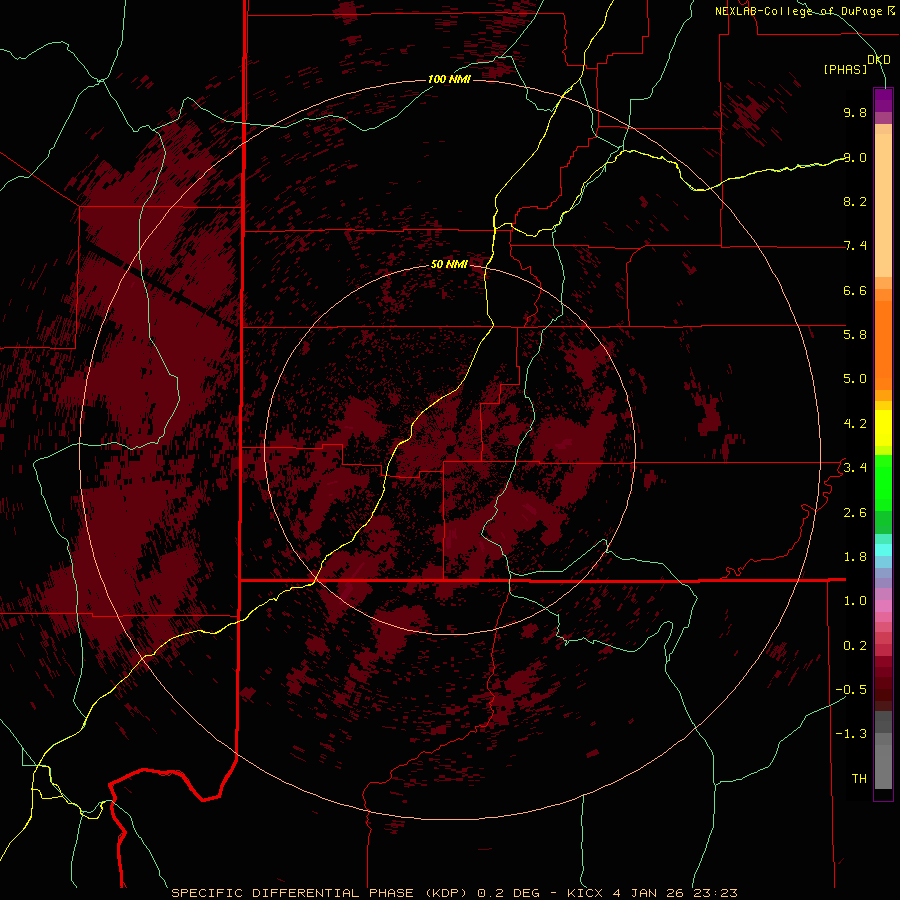Pick the purple segment atop the color bar
Viewport: 900px width, 900px height.
click(x=883, y=100)
